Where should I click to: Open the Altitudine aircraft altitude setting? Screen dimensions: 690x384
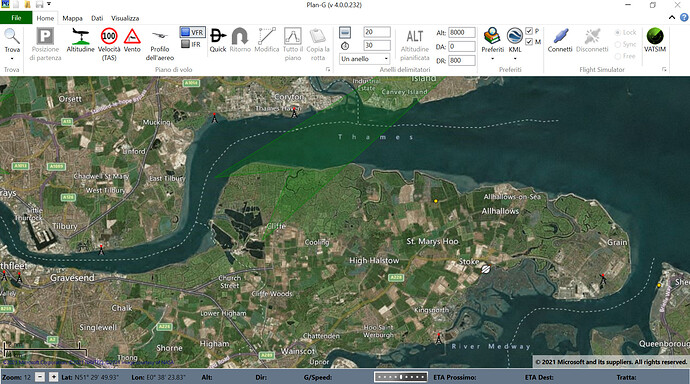[x=81, y=40]
